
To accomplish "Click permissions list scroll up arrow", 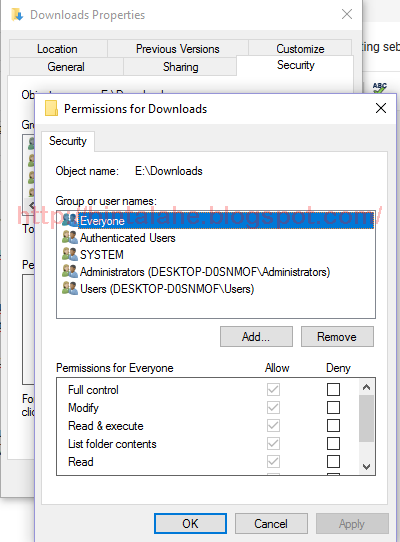I will pyautogui.click(x=366, y=387).
